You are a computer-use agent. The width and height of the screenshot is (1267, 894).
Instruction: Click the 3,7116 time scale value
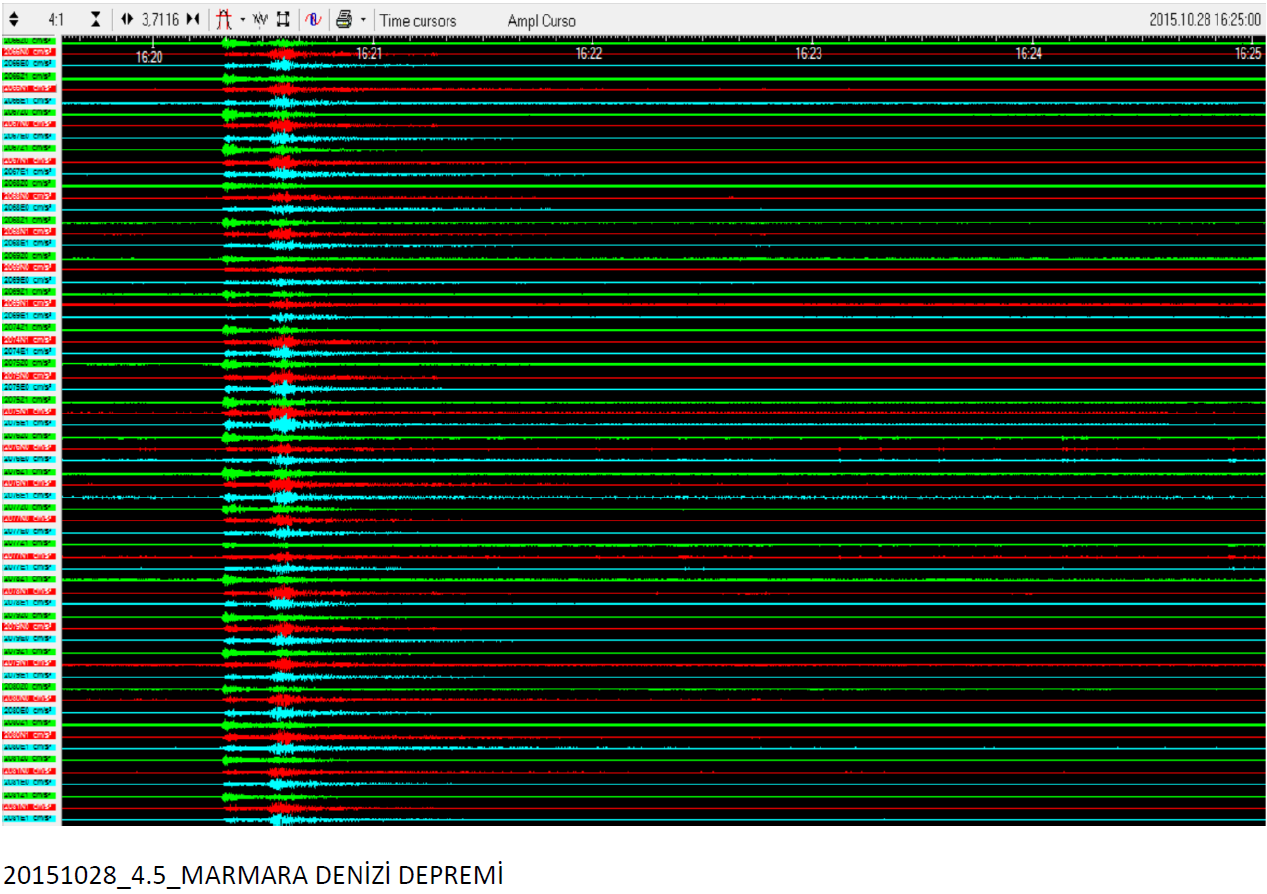pos(160,20)
